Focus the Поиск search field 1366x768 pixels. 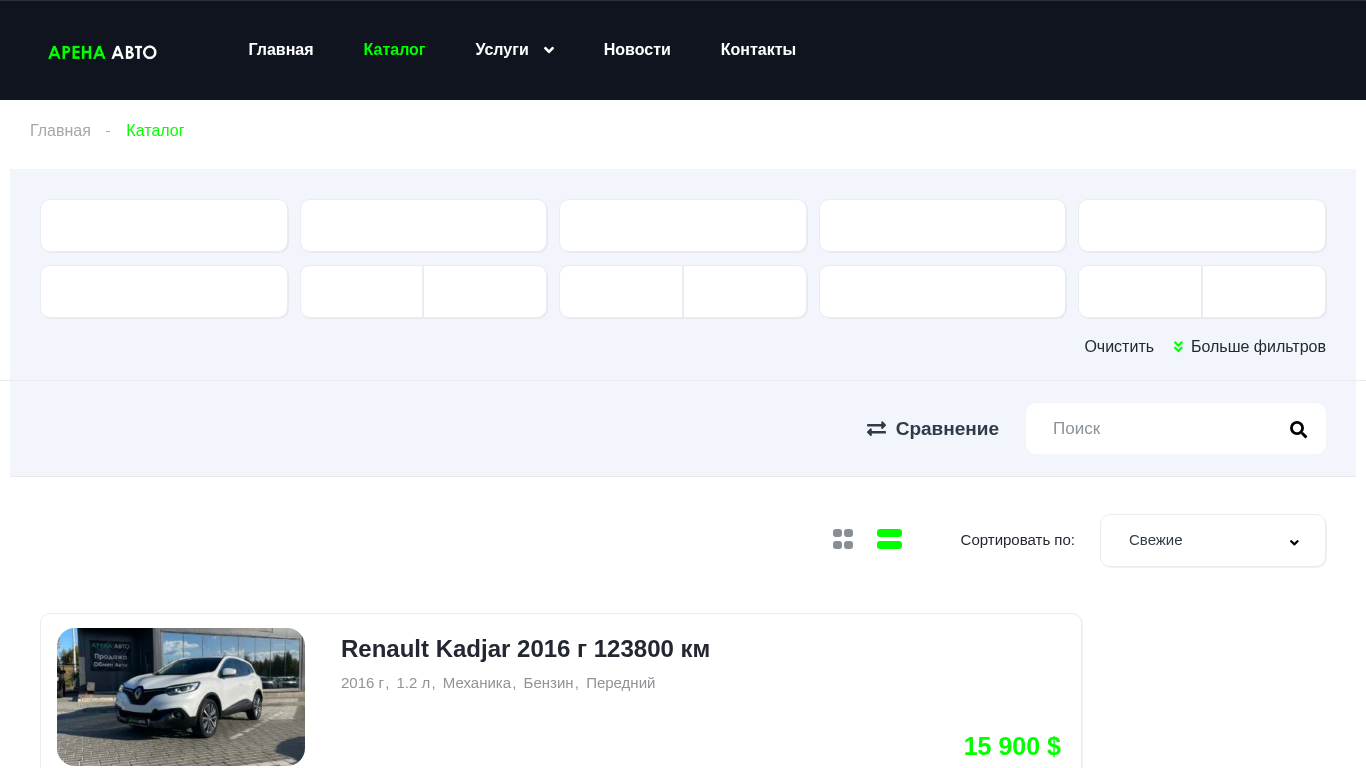click(1160, 429)
